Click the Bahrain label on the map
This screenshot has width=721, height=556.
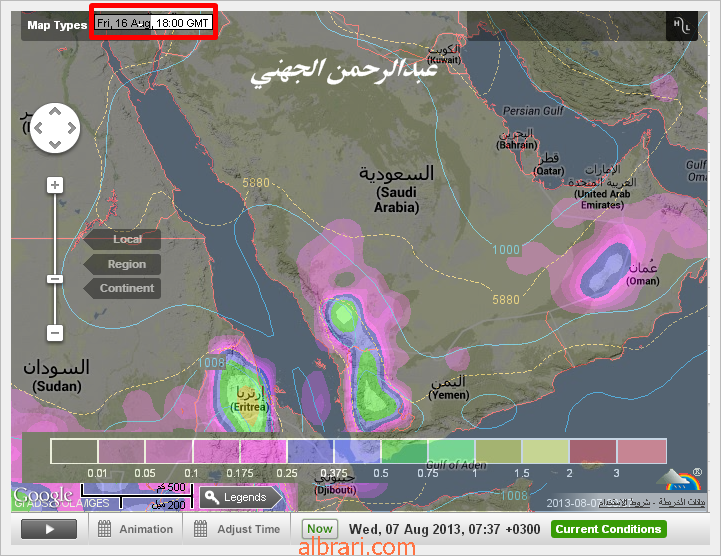click(x=517, y=139)
